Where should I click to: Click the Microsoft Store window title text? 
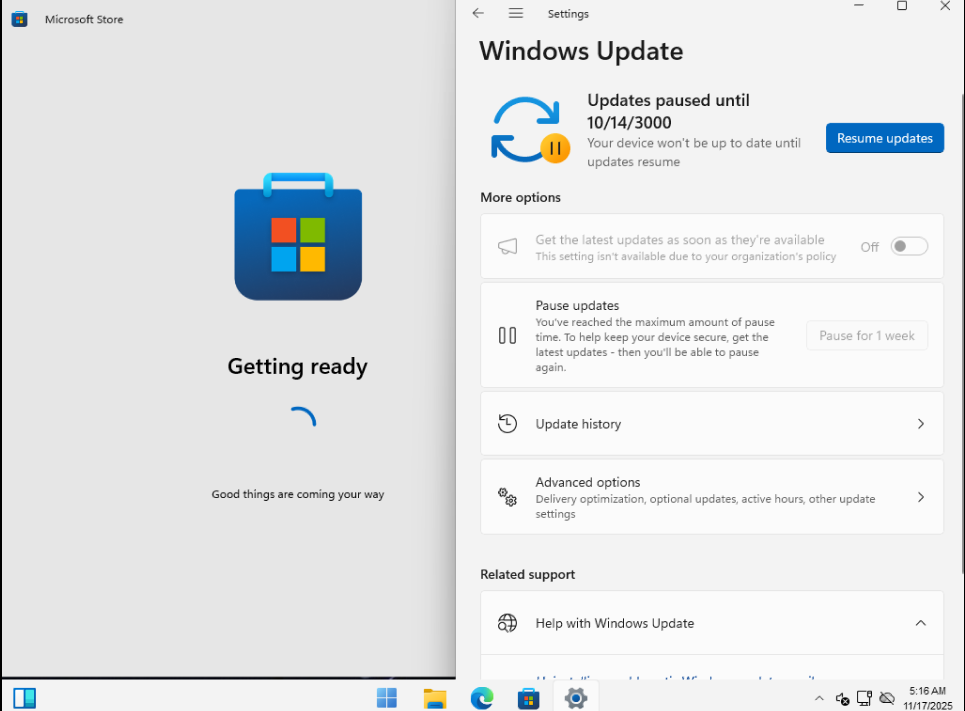(84, 19)
